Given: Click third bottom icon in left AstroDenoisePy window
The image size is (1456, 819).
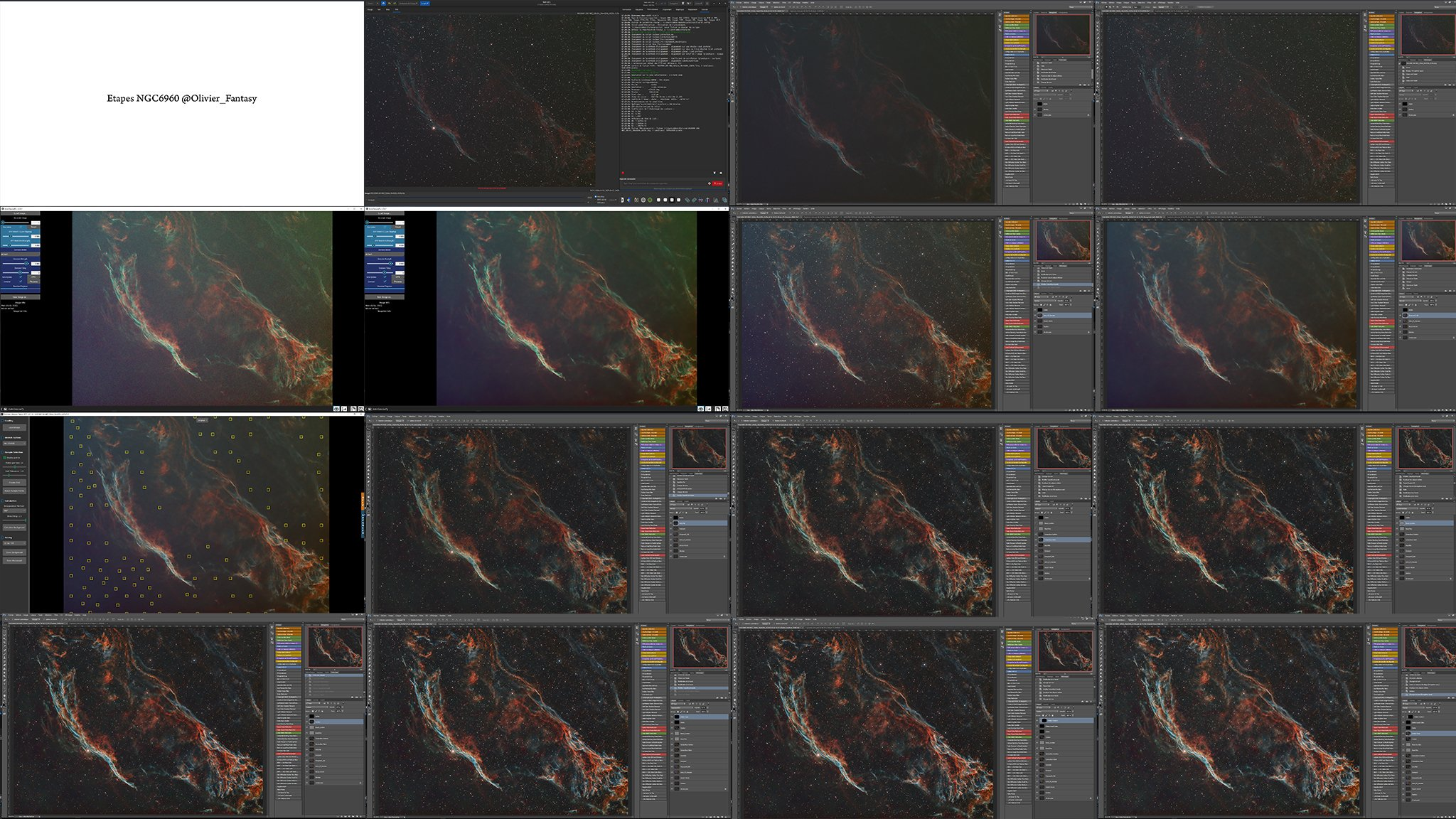Looking at the screenshot, I should pos(353,409).
